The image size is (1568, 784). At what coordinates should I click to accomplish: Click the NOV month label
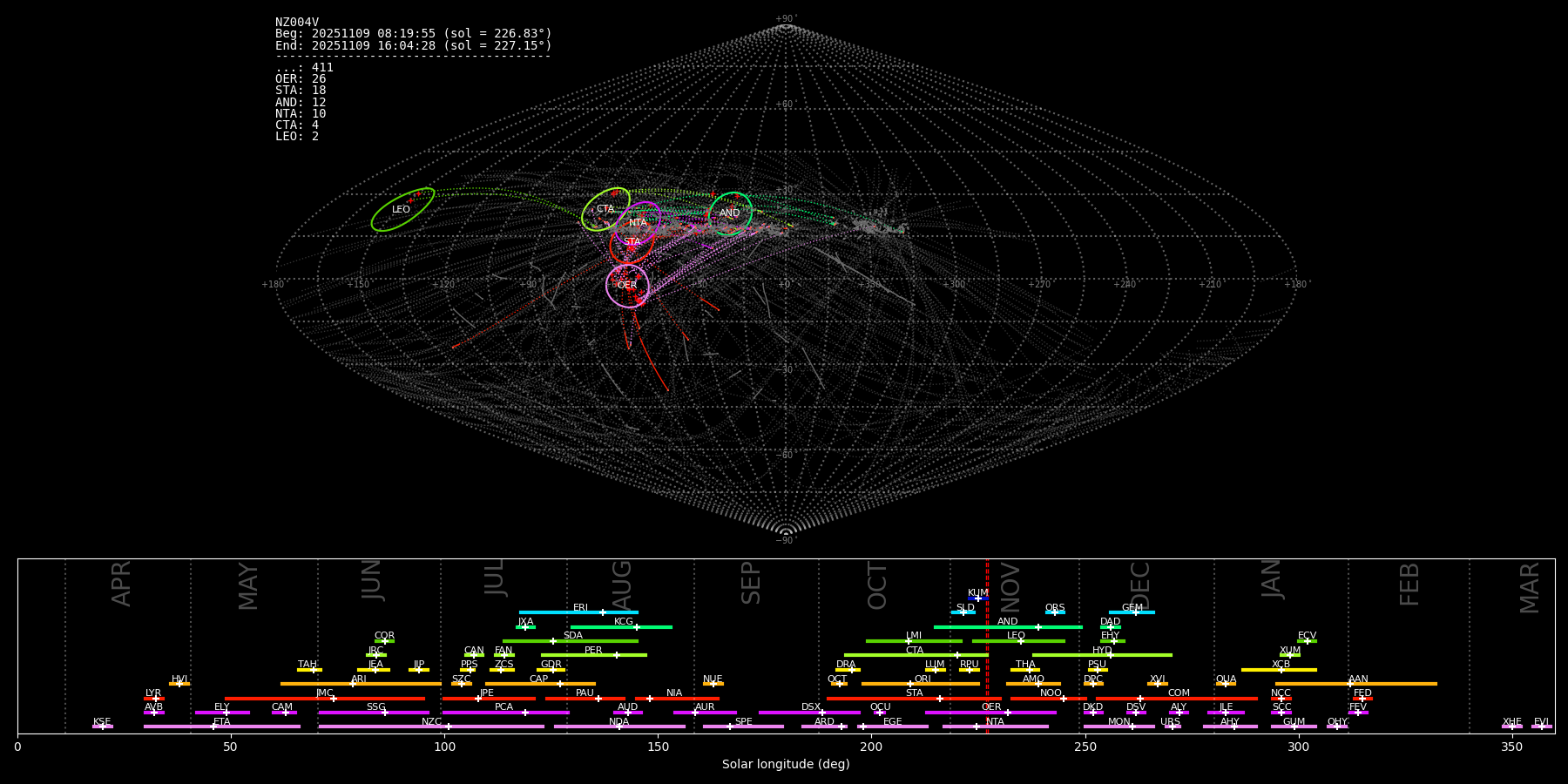point(1010,585)
